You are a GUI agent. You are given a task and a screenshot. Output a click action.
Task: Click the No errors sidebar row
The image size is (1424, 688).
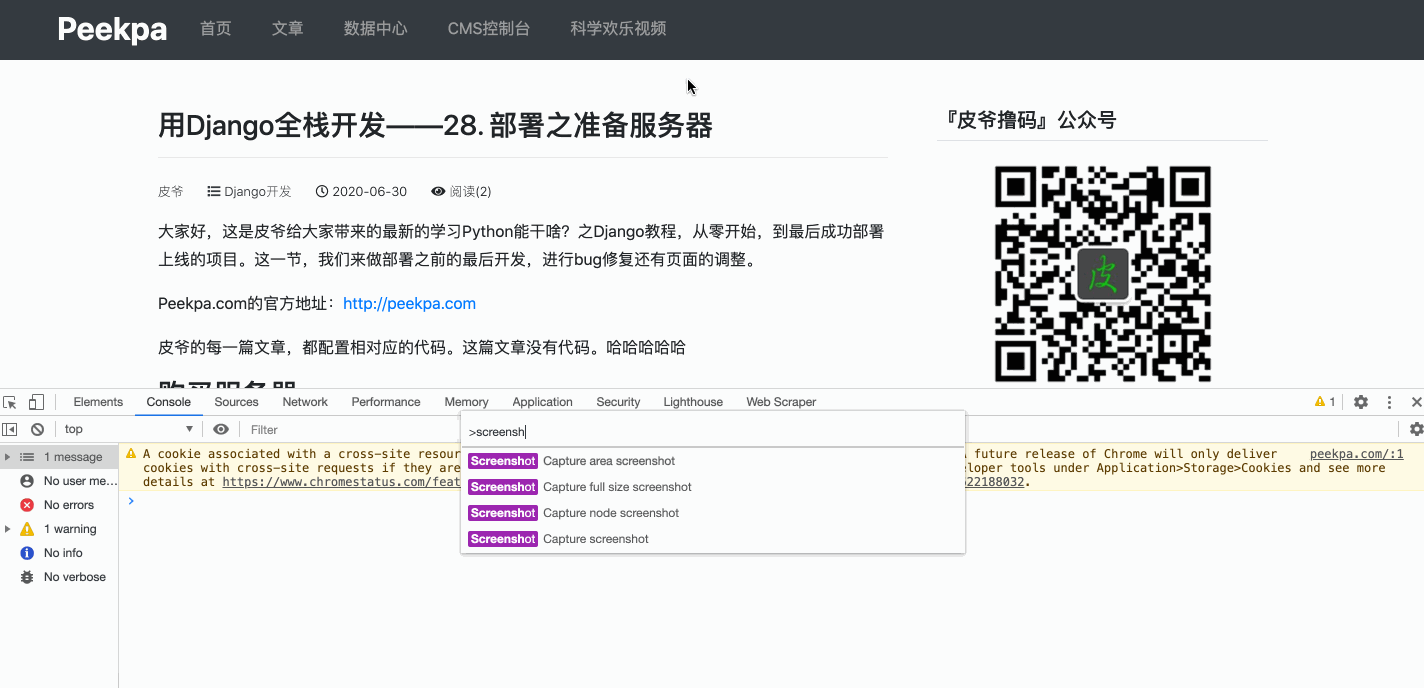point(59,505)
